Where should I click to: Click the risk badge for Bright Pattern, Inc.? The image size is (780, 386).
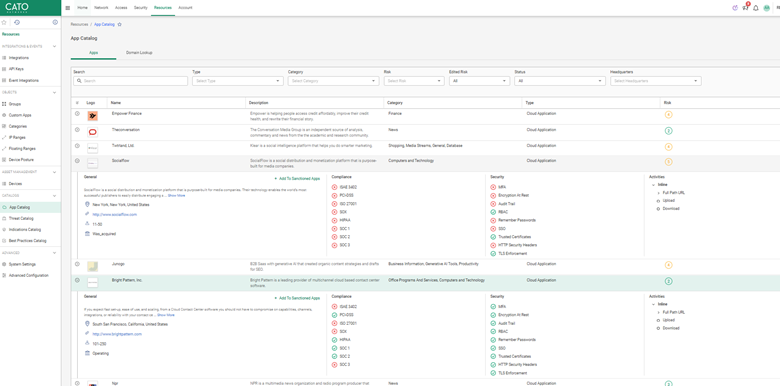click(669, 282)
